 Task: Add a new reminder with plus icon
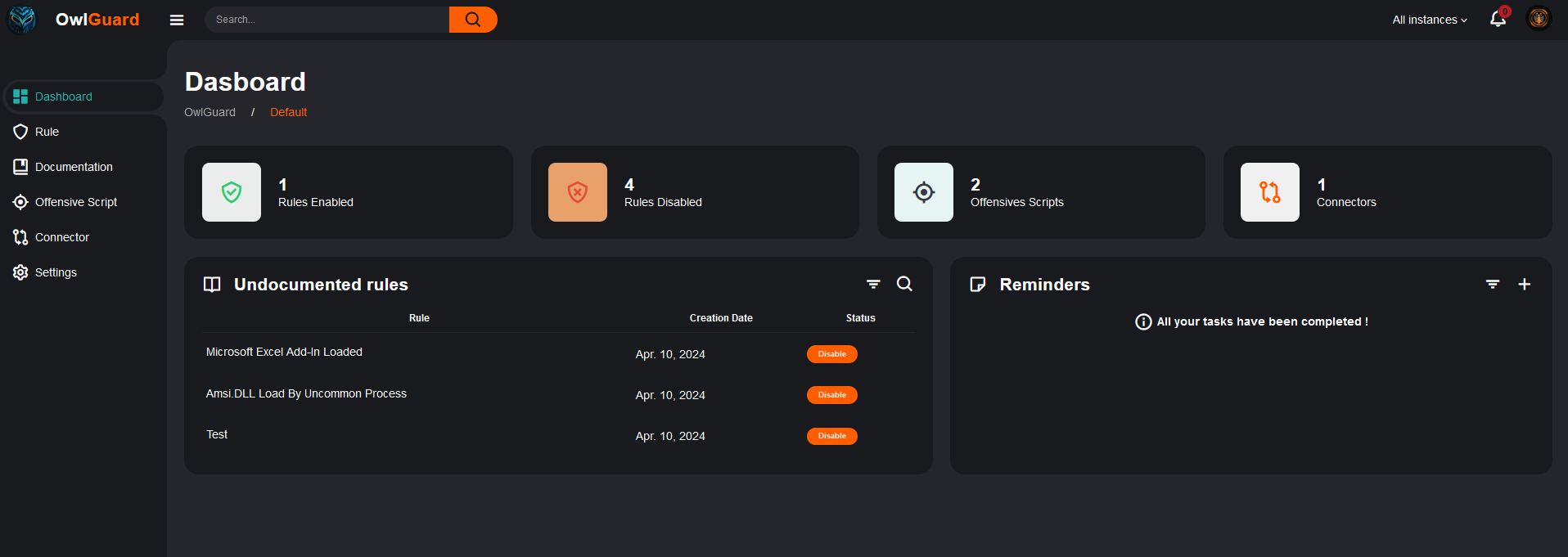click(x=1525, y=285)
